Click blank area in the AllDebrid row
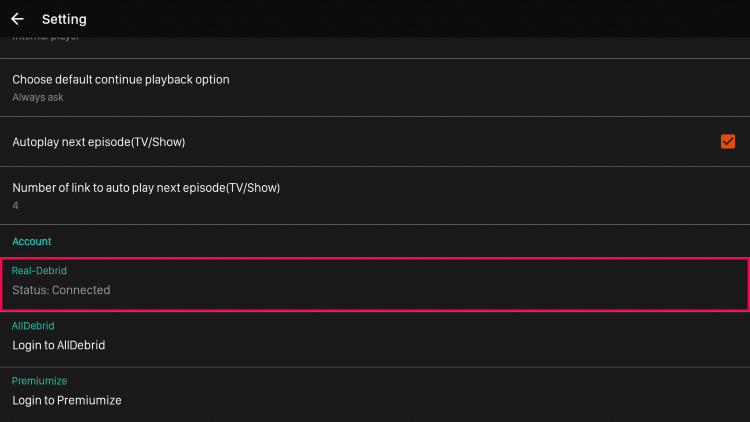 click(x=450, y=338)
